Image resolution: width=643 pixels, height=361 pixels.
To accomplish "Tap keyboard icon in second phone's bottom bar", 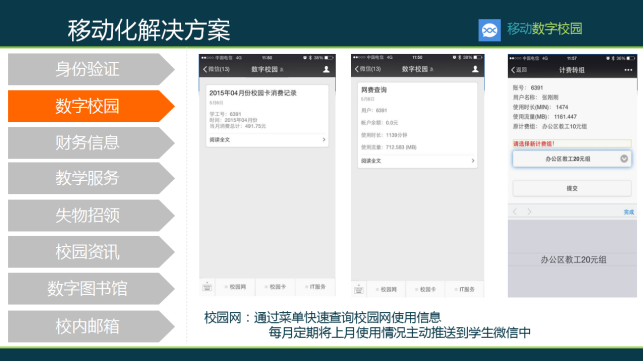I will click(358, 289).
